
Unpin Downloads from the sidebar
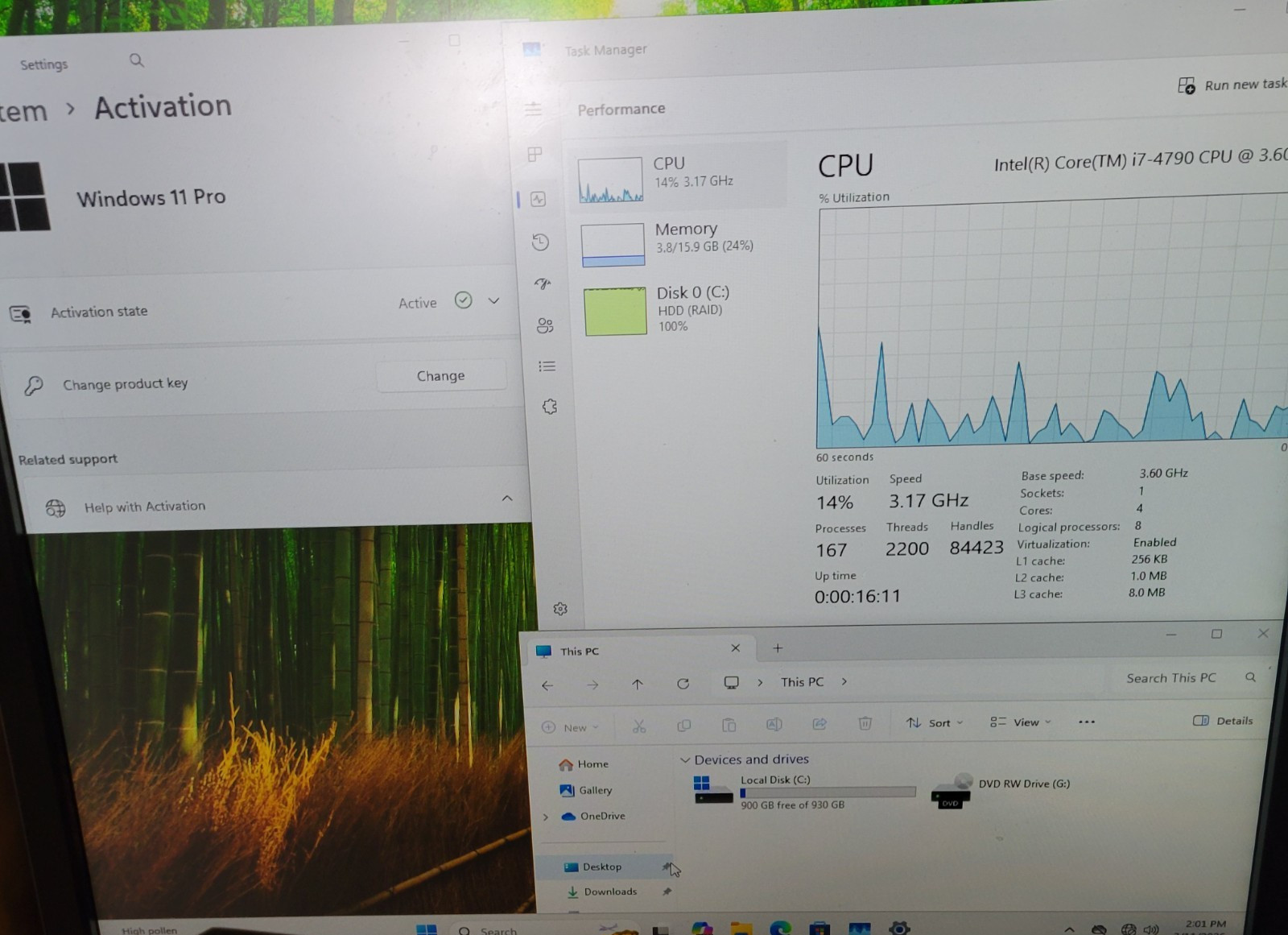tap(667, 892)
